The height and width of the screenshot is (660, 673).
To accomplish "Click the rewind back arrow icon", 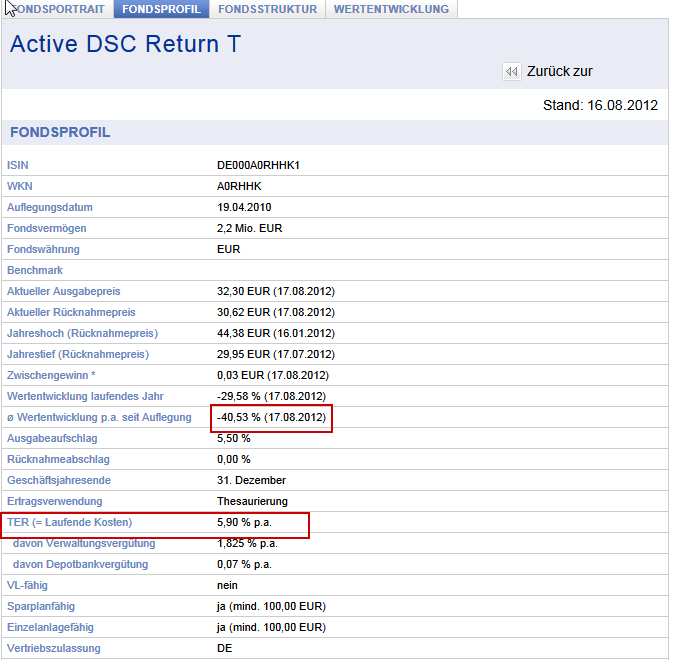I will click(x=512, y=71).
